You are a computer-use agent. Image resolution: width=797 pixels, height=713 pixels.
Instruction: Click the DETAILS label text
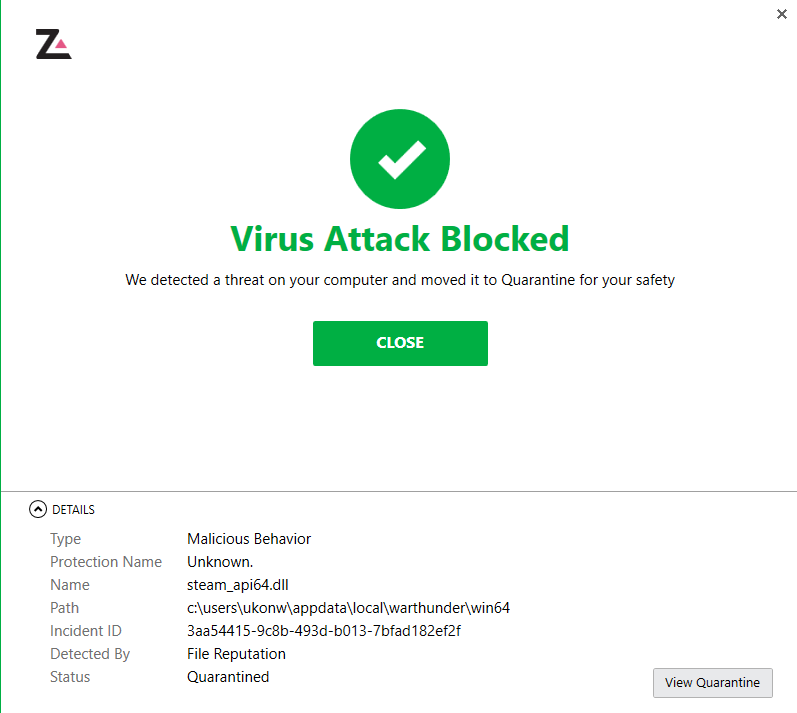pos(73,510)
